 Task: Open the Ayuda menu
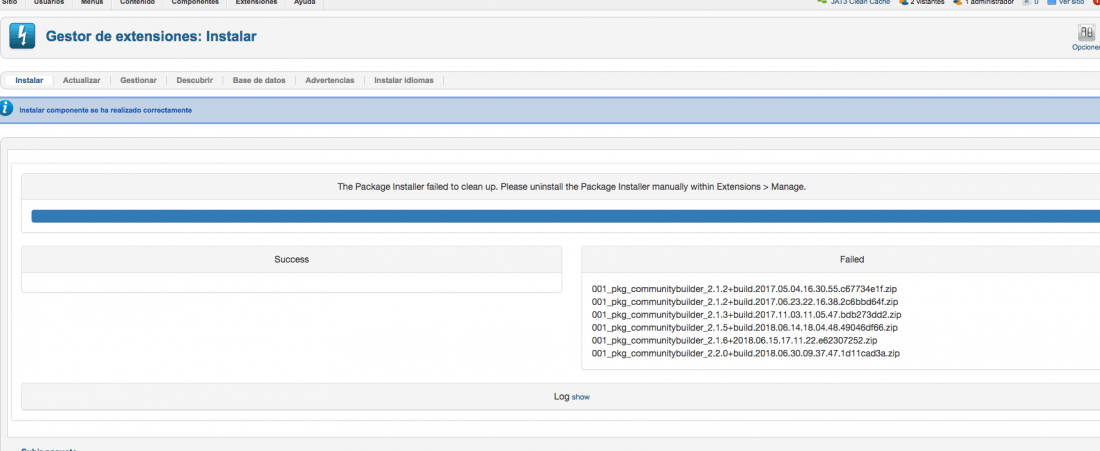point(304,3)
